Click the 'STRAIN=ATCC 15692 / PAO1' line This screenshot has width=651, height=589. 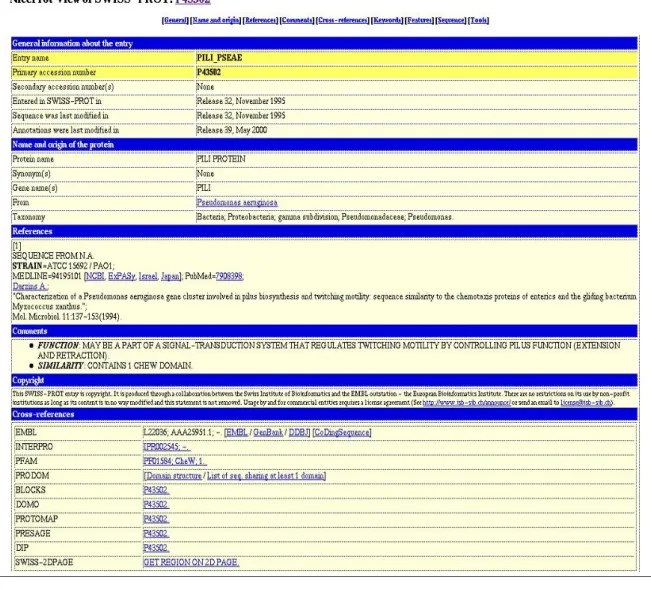click(x=63, y=266)
